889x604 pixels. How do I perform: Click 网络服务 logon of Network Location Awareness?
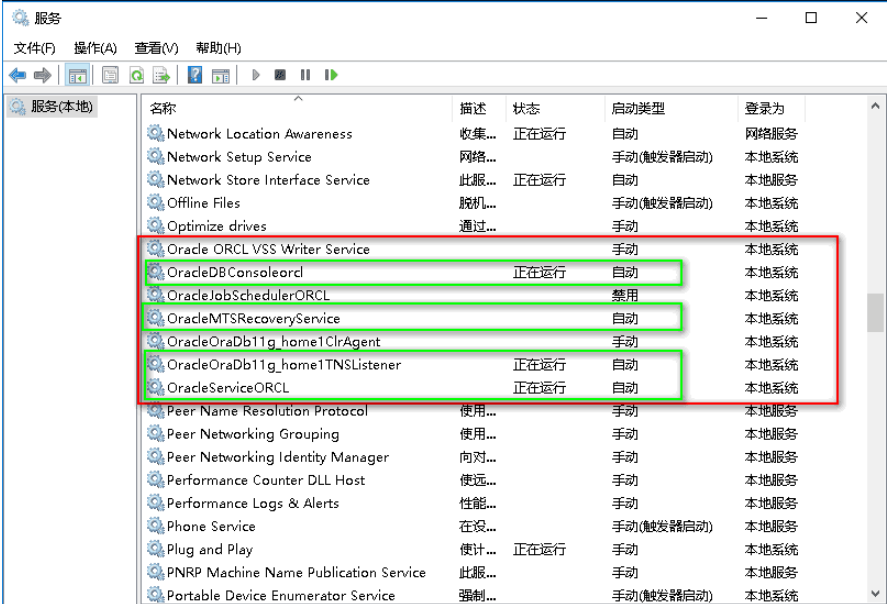(x=771, y=134)
